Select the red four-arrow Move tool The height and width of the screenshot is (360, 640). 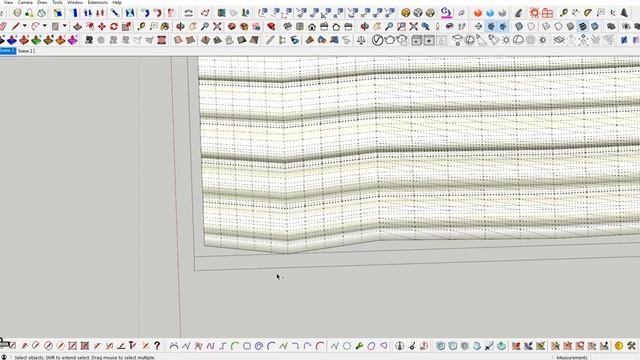102,27
